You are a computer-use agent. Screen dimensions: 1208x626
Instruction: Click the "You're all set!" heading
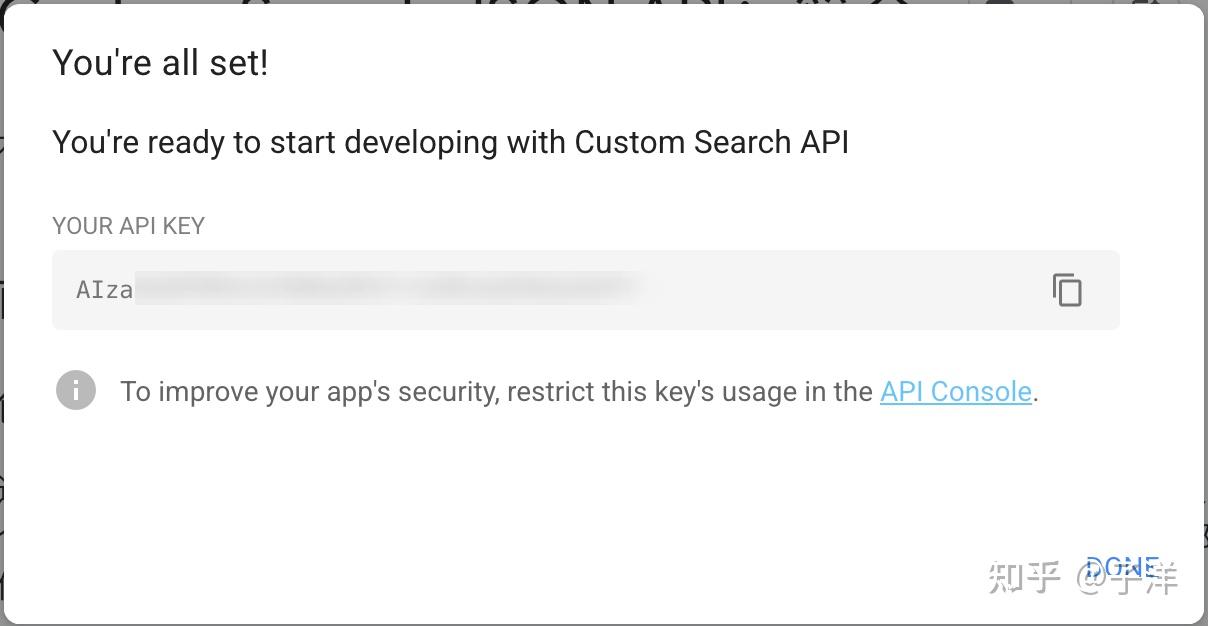tap(160, 63)
